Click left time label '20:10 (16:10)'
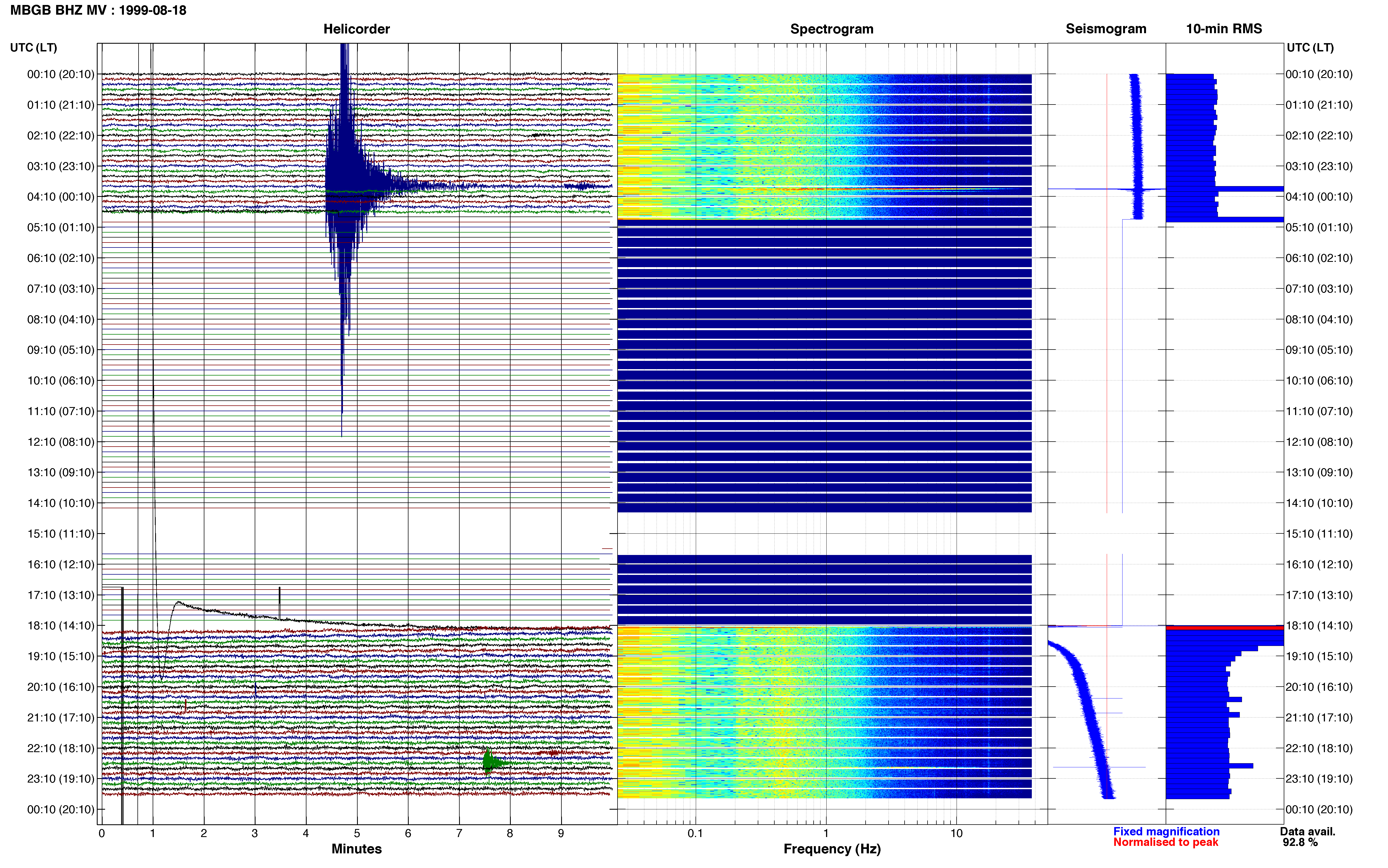 [61, 687]
